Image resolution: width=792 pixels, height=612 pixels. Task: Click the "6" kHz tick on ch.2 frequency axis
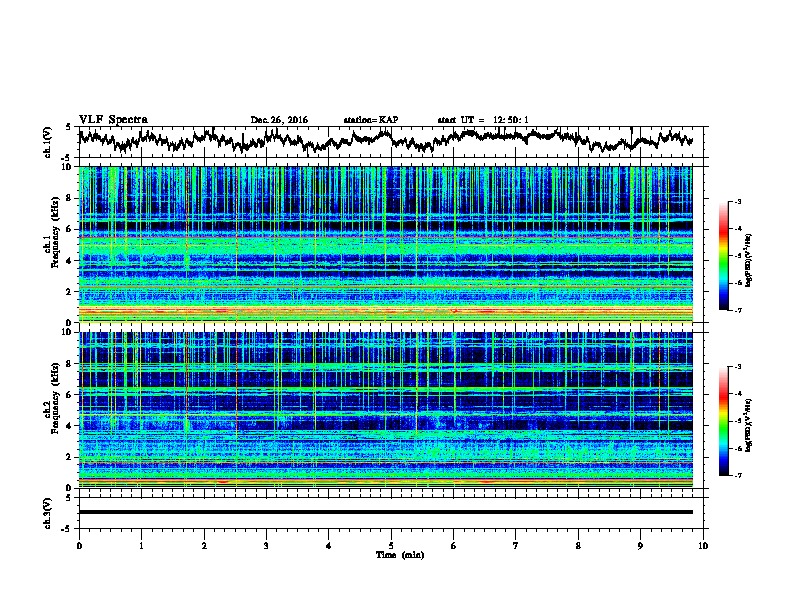pos(70,395)
